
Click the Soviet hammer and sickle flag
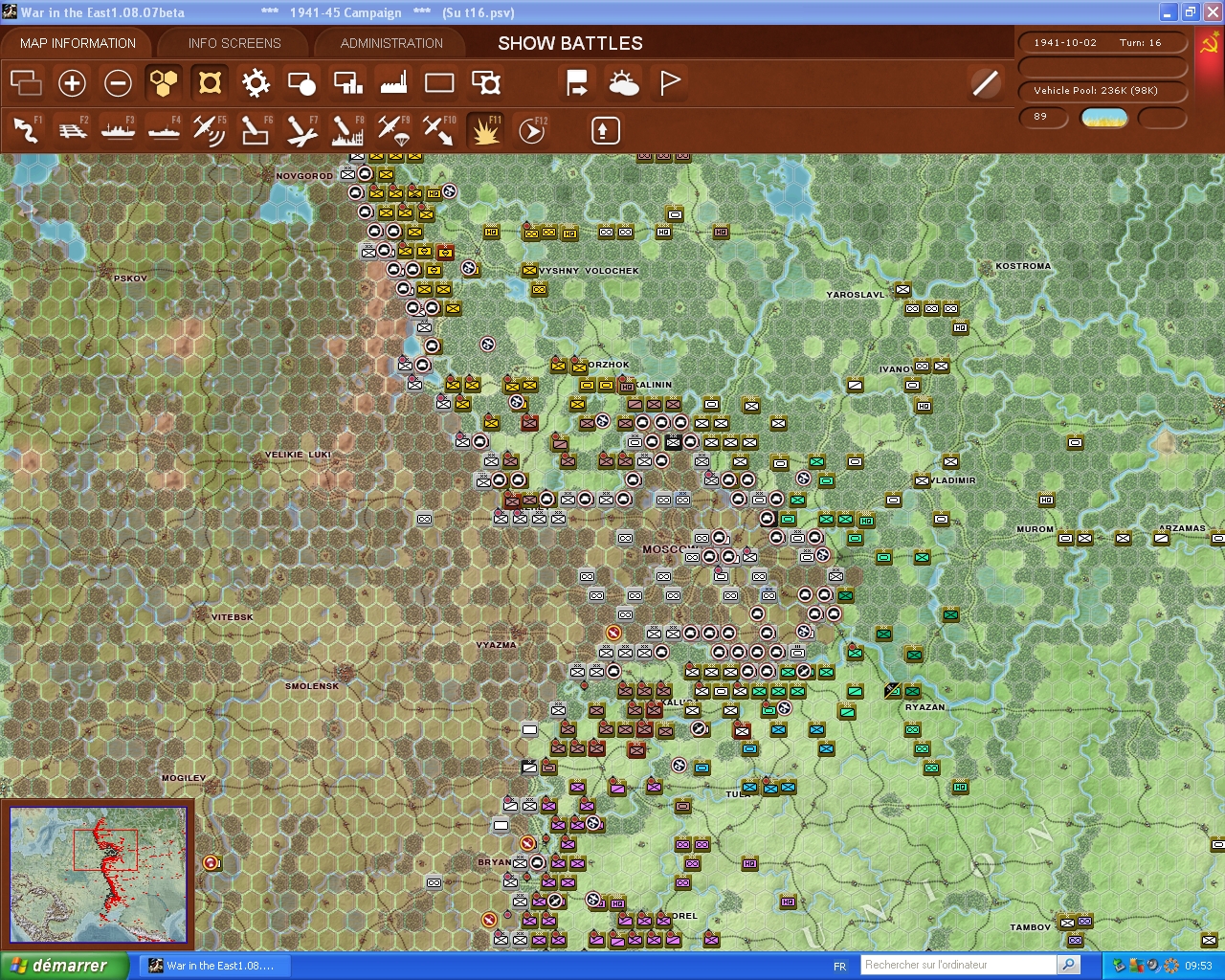pos(1210,45)
